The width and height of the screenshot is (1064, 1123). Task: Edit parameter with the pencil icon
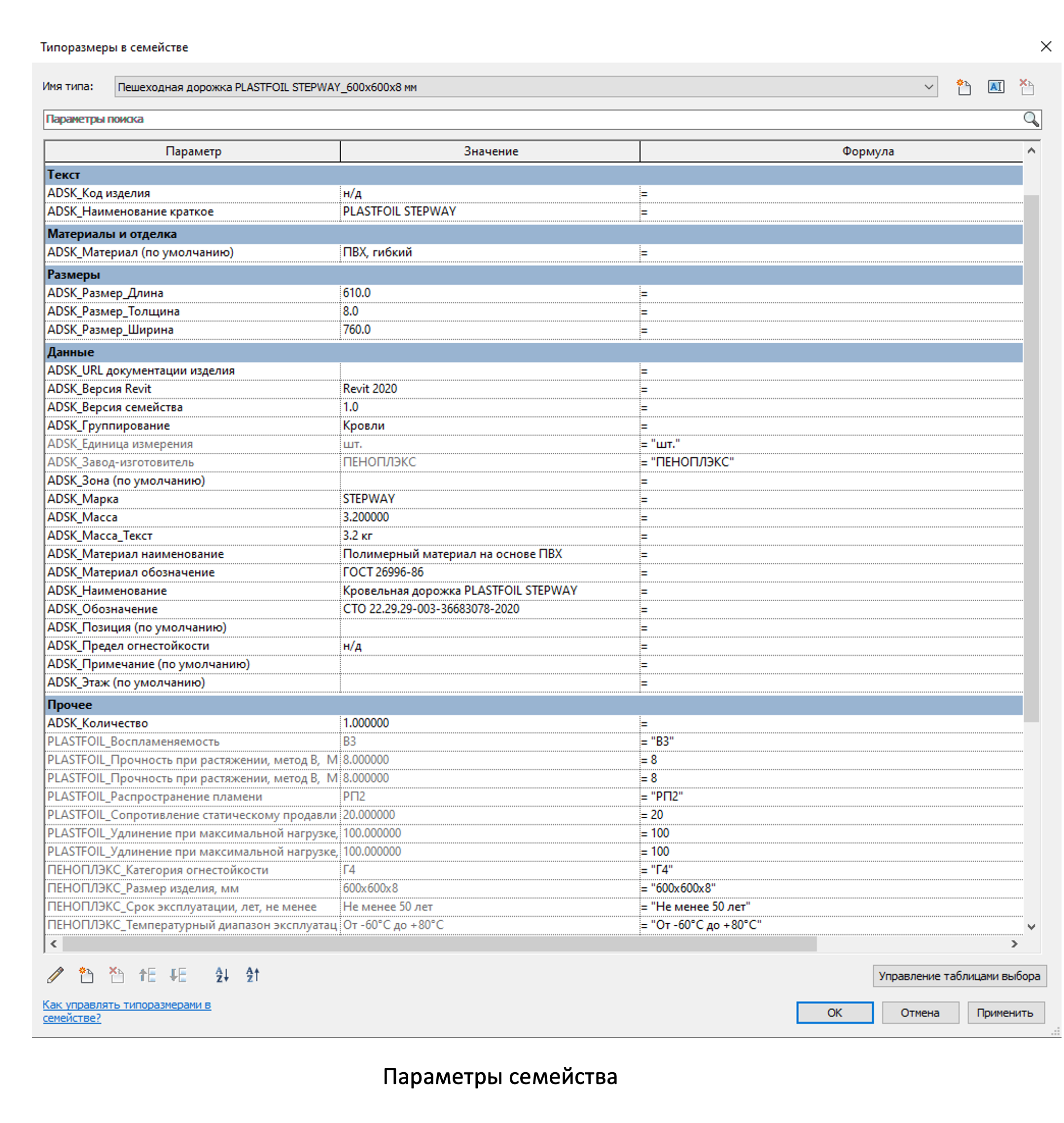tap(55, 975)
